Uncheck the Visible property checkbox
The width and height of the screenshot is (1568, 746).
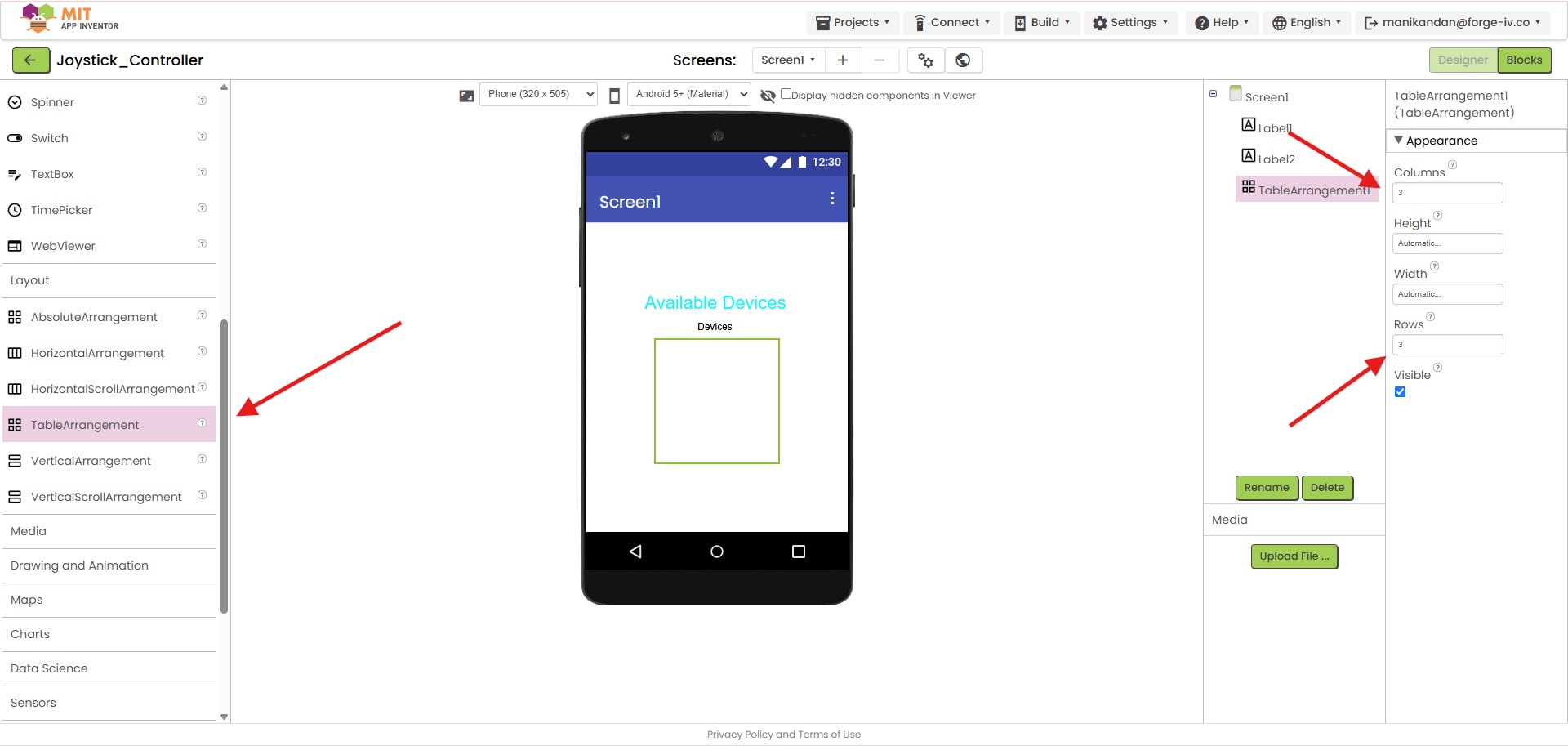(1400, 392)
